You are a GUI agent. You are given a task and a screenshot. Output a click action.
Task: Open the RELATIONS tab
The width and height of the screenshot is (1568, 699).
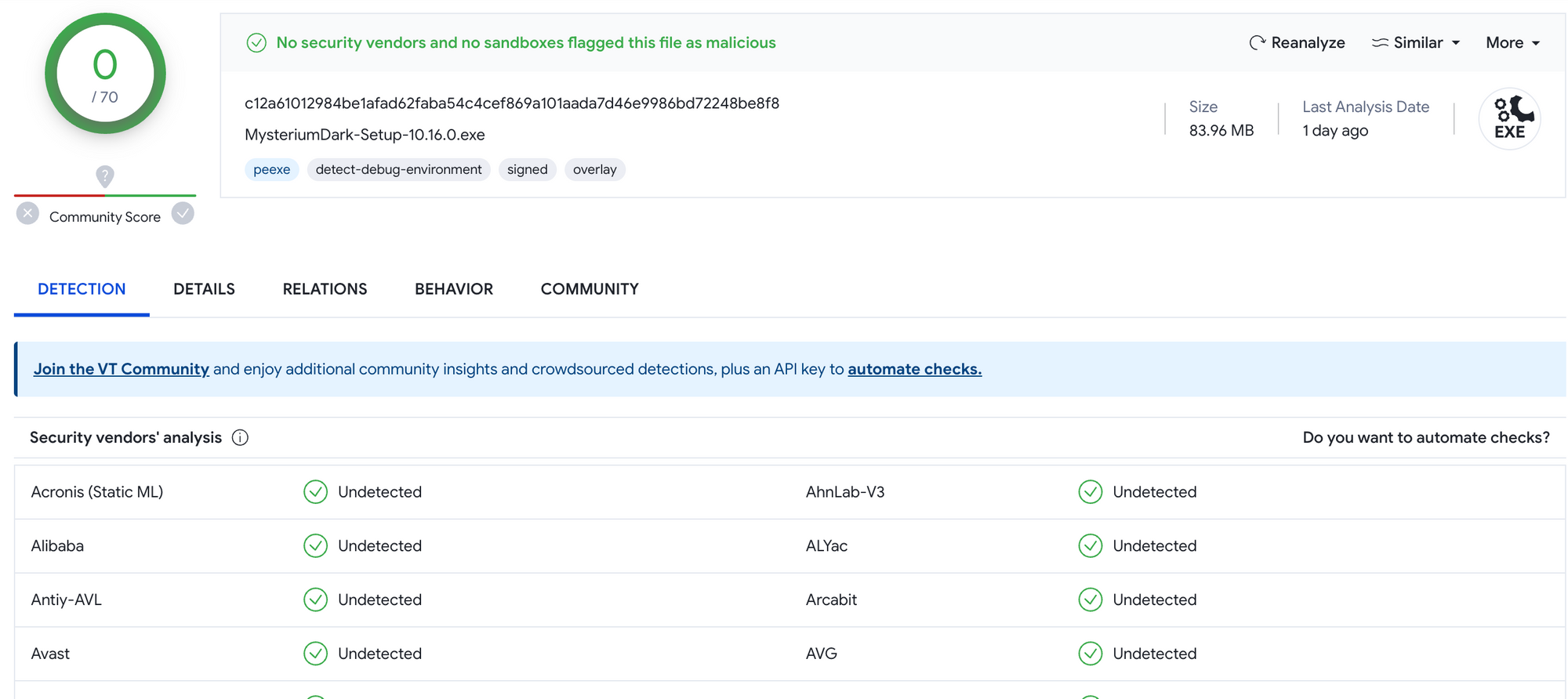[325, 289]
